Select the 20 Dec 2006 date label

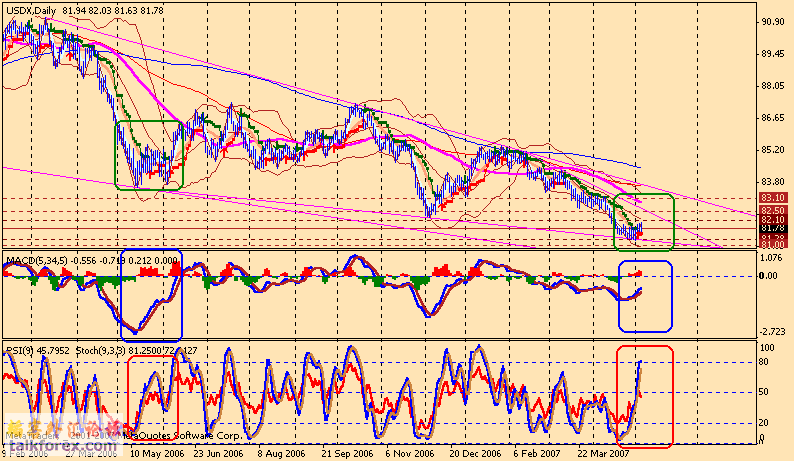pos(475,453)
